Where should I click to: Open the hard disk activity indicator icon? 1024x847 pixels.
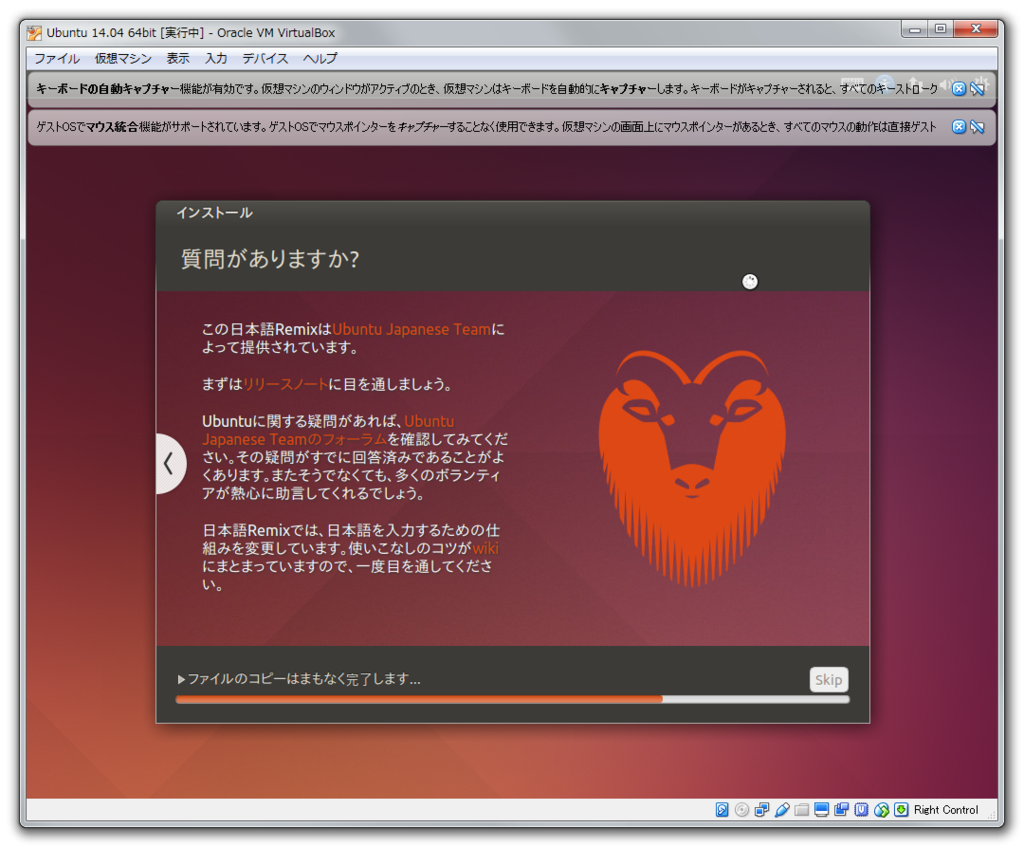coord(722,810)
